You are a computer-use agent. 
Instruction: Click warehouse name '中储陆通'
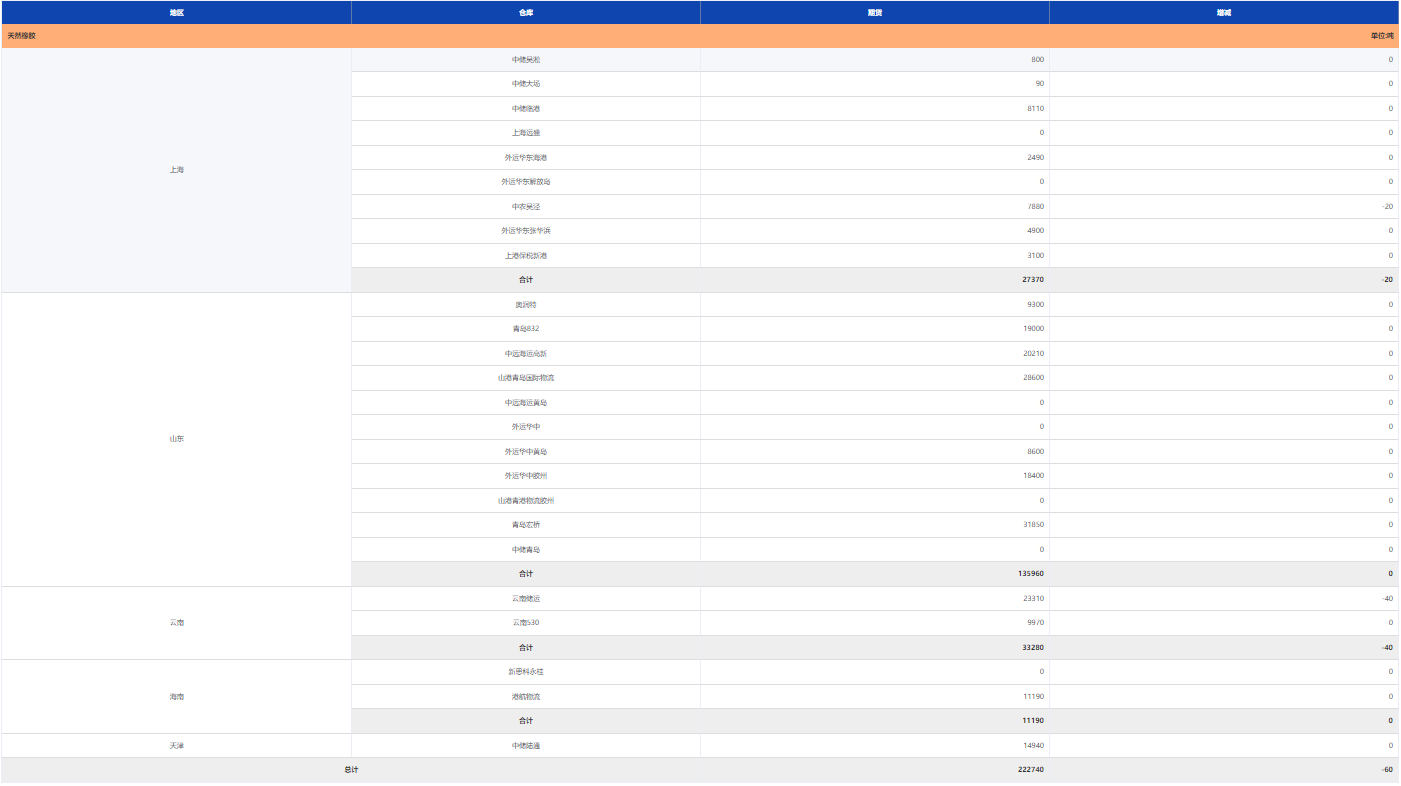coord(526,745)
